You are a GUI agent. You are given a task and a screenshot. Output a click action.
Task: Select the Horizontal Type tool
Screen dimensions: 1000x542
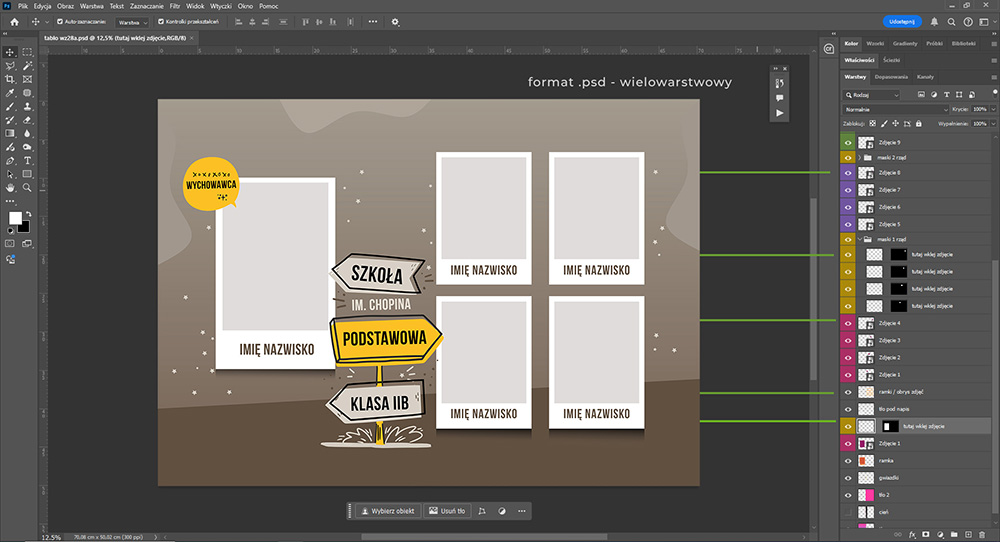click(27, 161)
